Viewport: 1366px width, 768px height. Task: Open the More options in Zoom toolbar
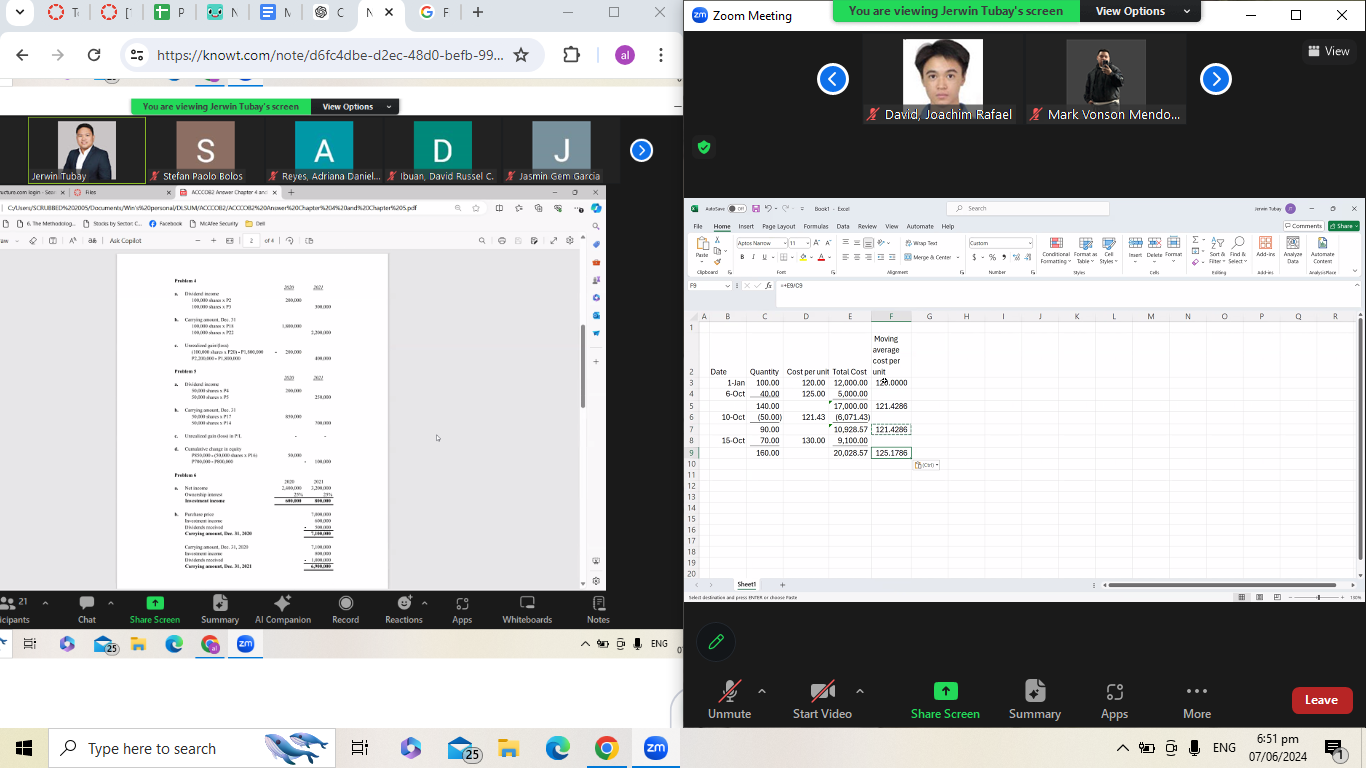(1196, 692)
